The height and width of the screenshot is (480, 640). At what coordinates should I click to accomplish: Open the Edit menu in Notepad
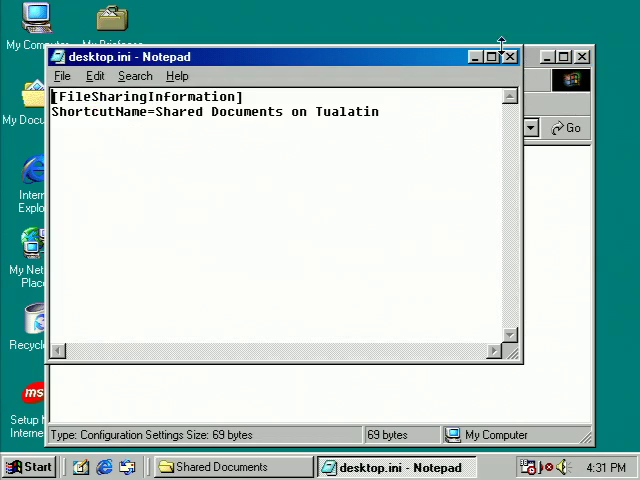95,76
